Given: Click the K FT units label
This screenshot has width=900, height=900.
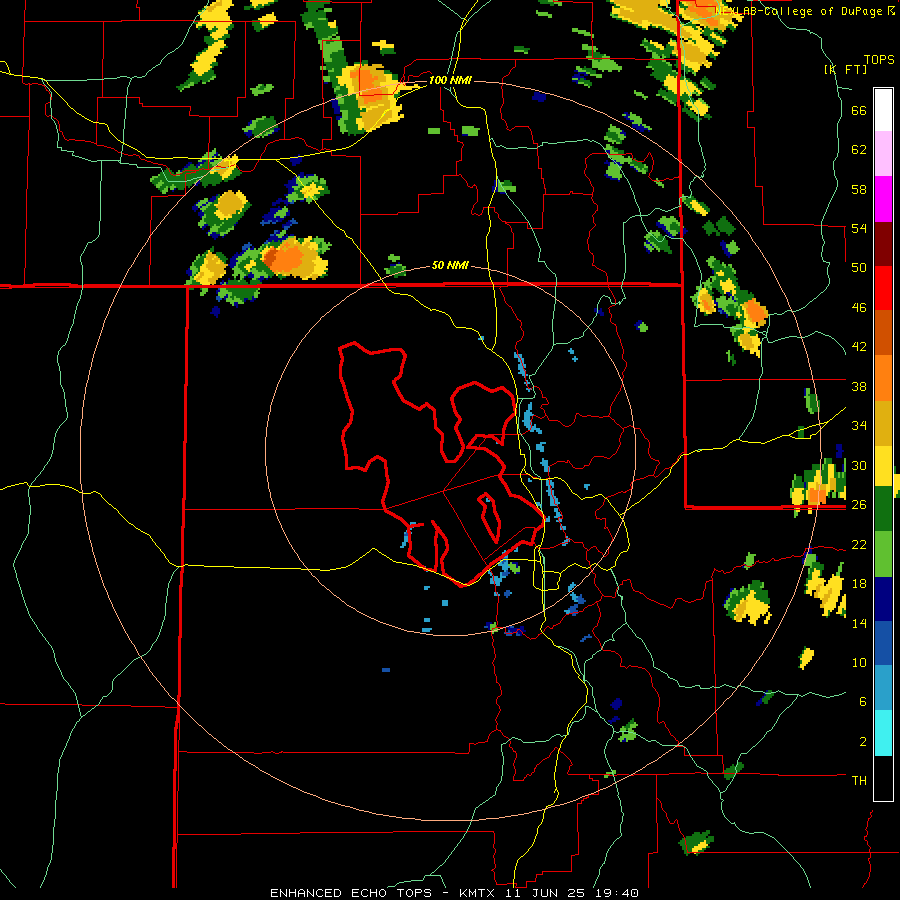Looking at the screenshot, I should coord(846,69).
